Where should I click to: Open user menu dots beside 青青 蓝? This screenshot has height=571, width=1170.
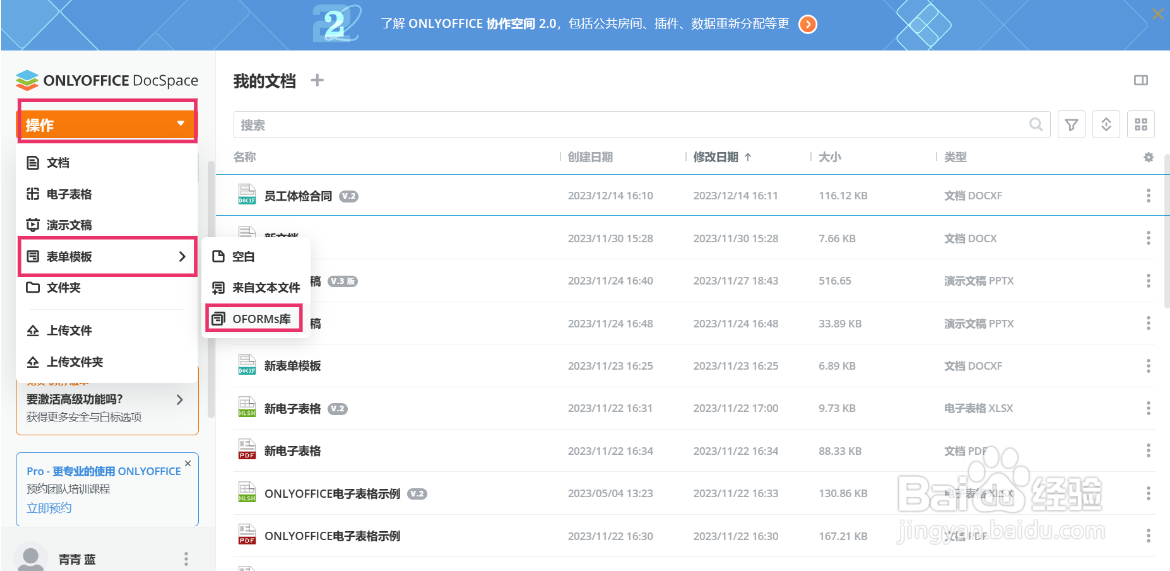(187, 559)
